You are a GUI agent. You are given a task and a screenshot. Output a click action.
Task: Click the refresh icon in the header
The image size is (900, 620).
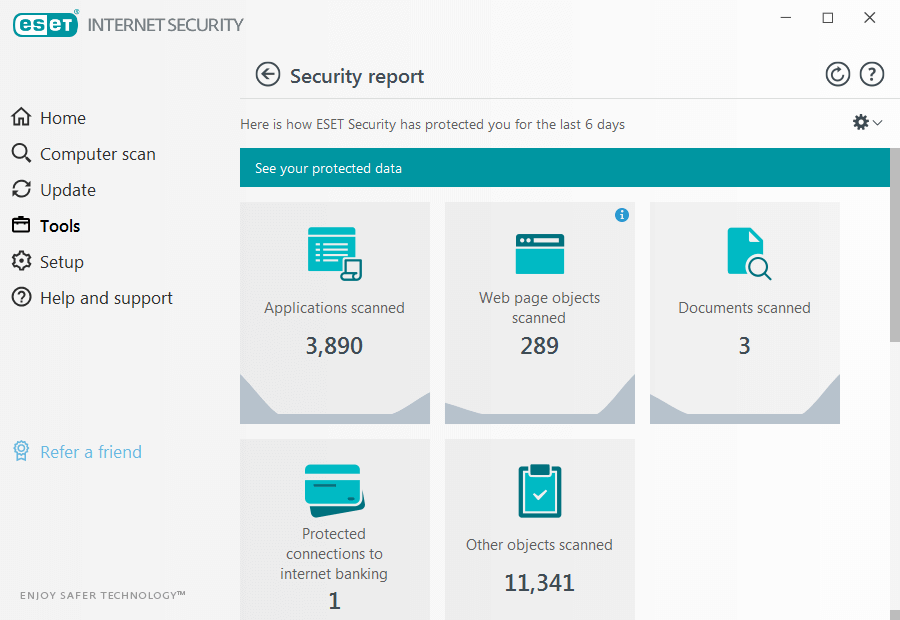tap(838, 73)
